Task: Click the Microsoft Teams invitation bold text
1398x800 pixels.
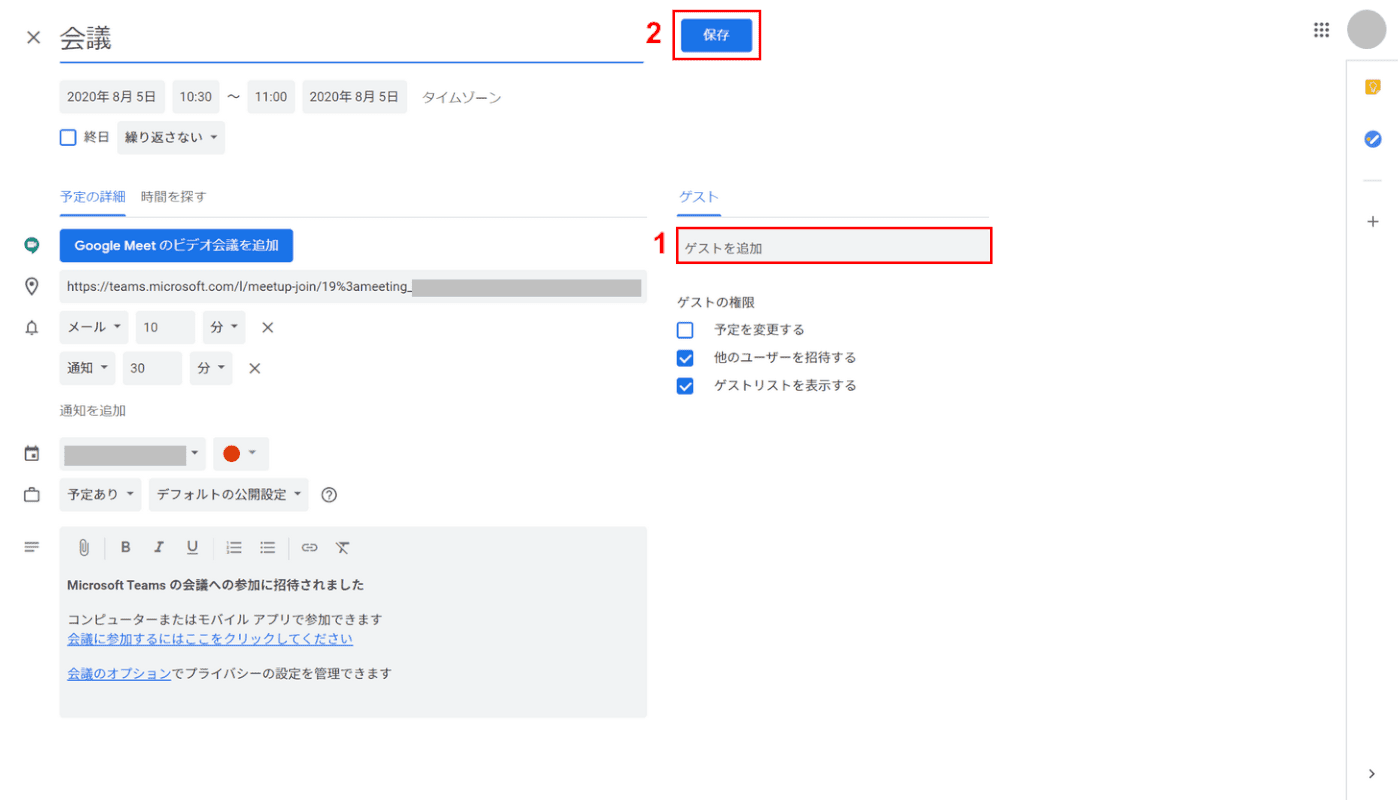Action: click(216, 585)
